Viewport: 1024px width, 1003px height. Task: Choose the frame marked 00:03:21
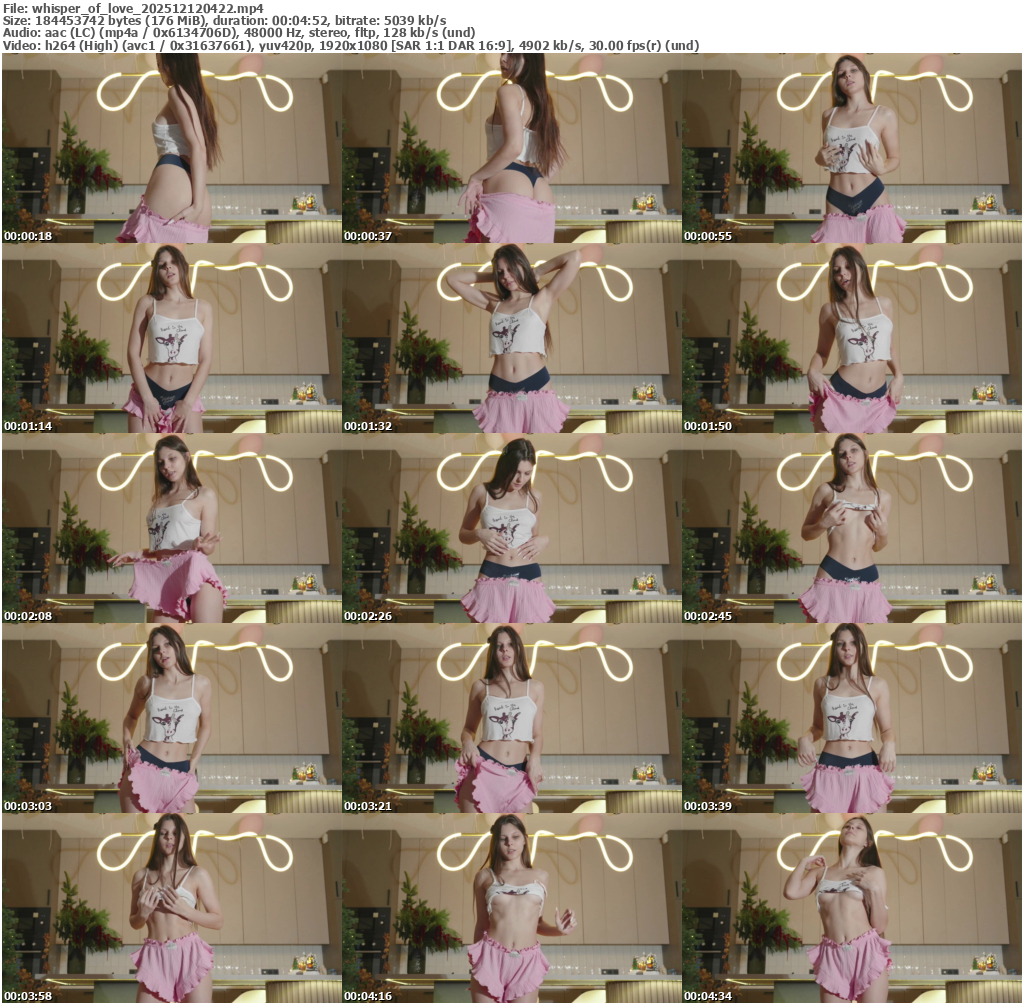tap(512, 718)
